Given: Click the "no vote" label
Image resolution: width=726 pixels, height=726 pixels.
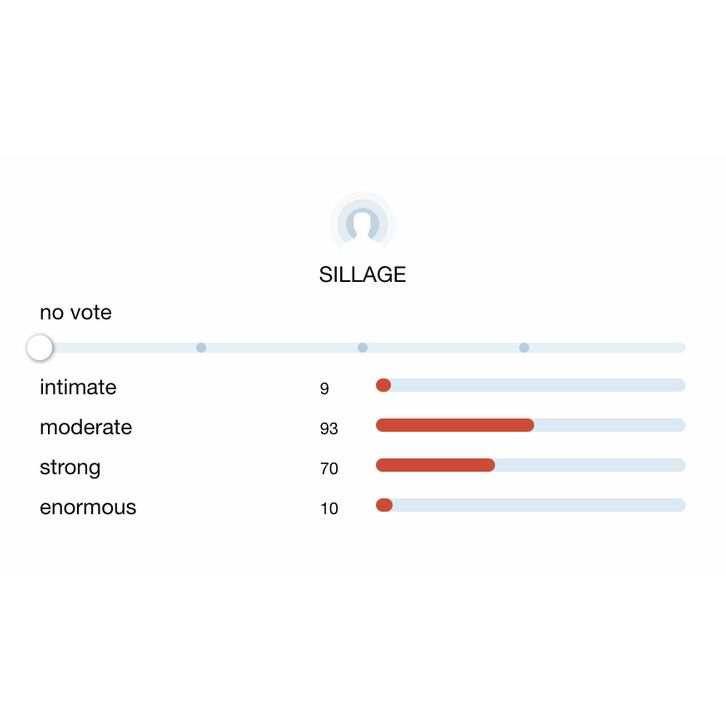Looking at the screenshot, I should click(76, 313).
